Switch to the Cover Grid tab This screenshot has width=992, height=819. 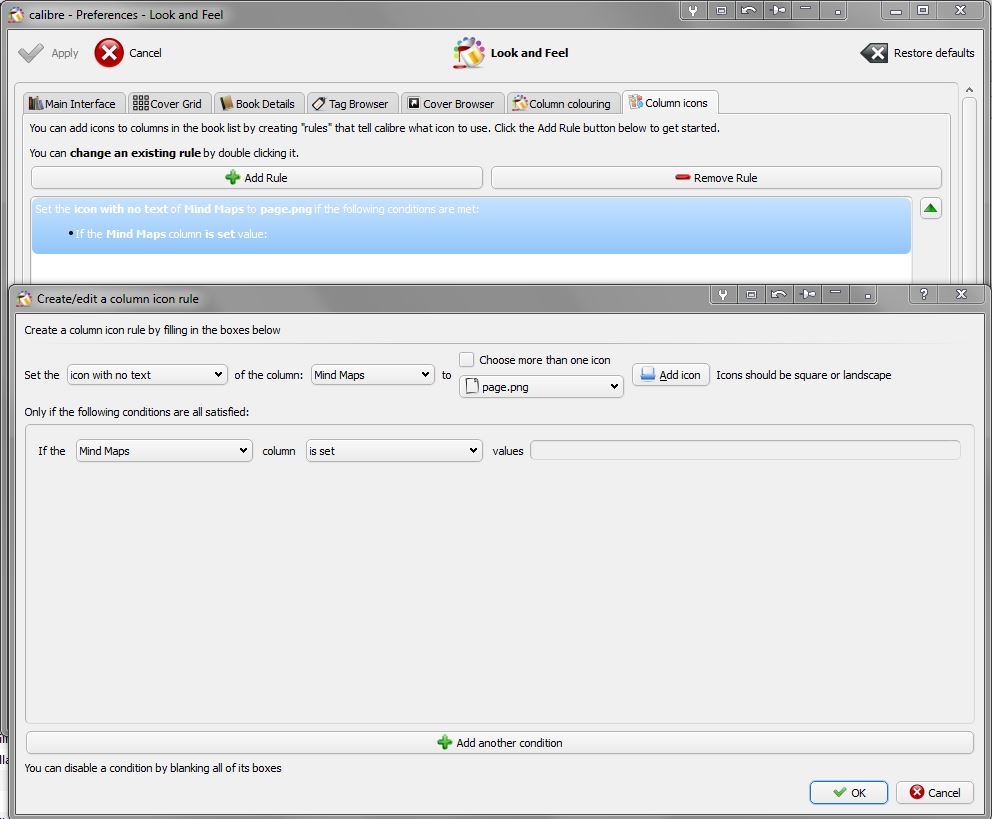(168, 103)
